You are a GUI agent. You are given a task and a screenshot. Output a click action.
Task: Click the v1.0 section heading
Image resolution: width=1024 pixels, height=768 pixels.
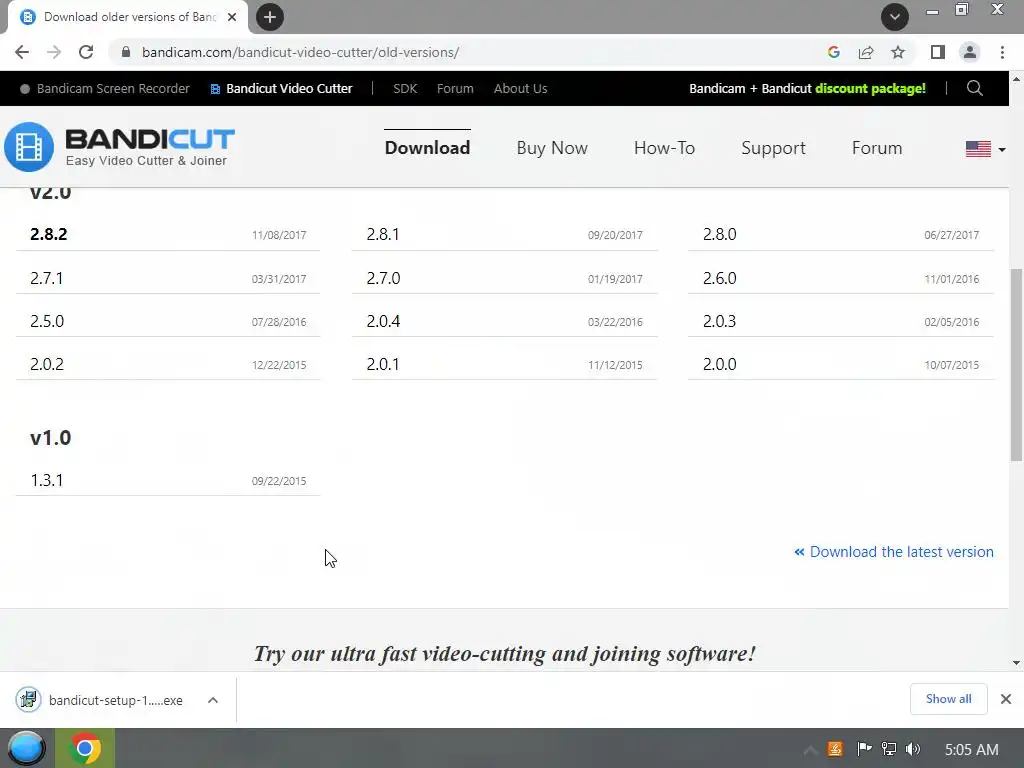tap(50, 438)
